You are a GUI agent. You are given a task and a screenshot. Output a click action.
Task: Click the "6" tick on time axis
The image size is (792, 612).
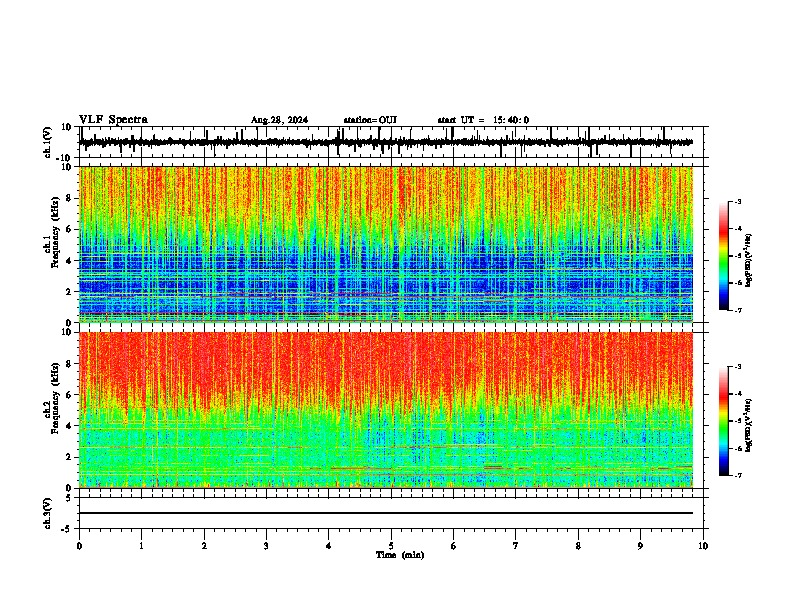coord(453,546)
